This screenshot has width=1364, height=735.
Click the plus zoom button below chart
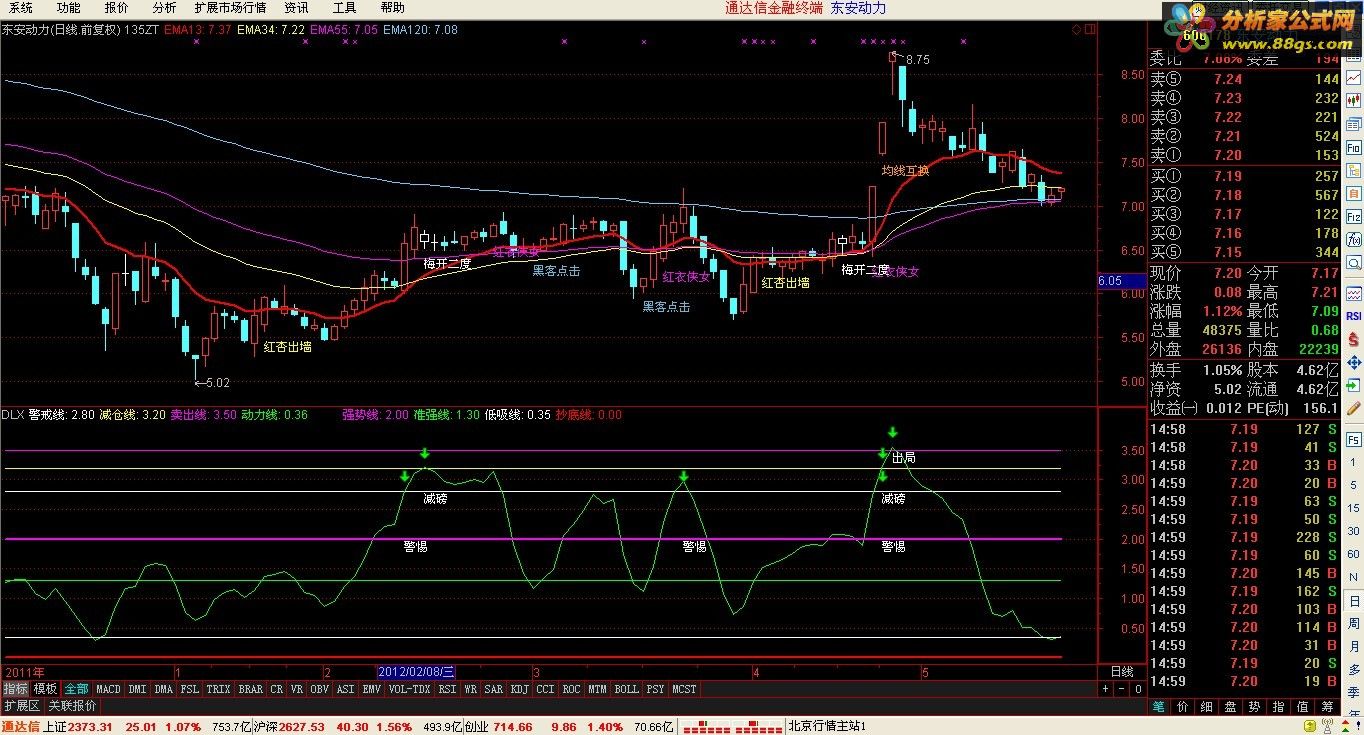[x=1105, y=689]
